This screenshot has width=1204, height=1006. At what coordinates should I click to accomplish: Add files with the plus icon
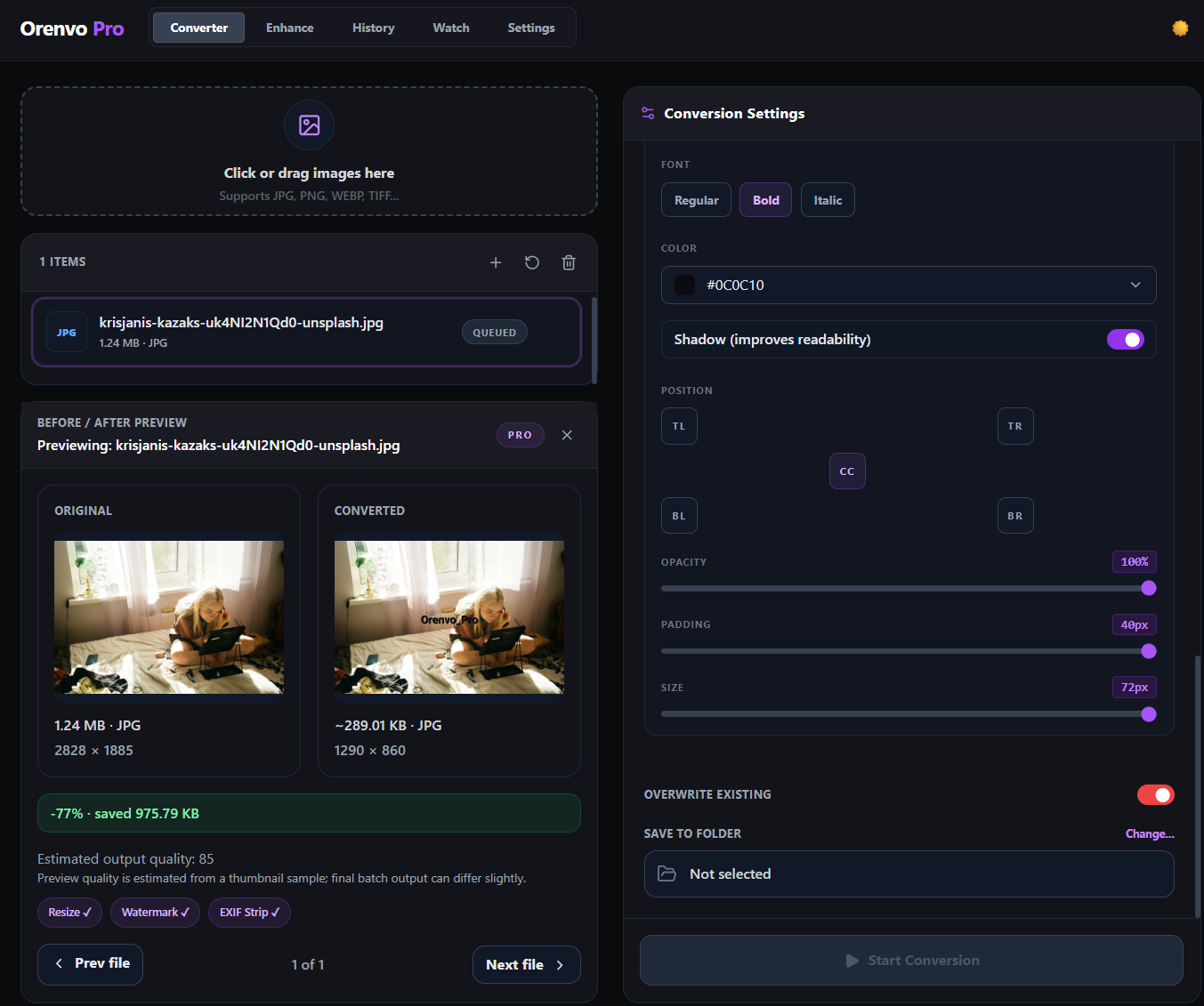[x=496, y=262]
